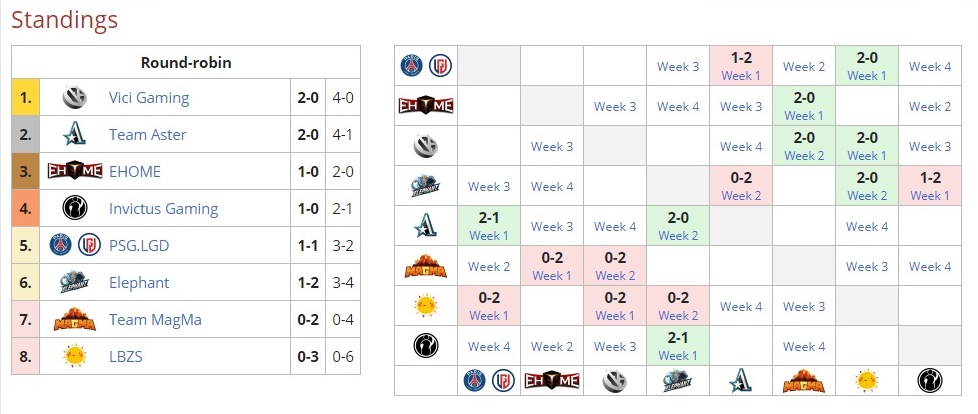Viewport: 978px width, 414px height.
Task: Click Team Aster logo in crosstable left column
Action: 426,226
